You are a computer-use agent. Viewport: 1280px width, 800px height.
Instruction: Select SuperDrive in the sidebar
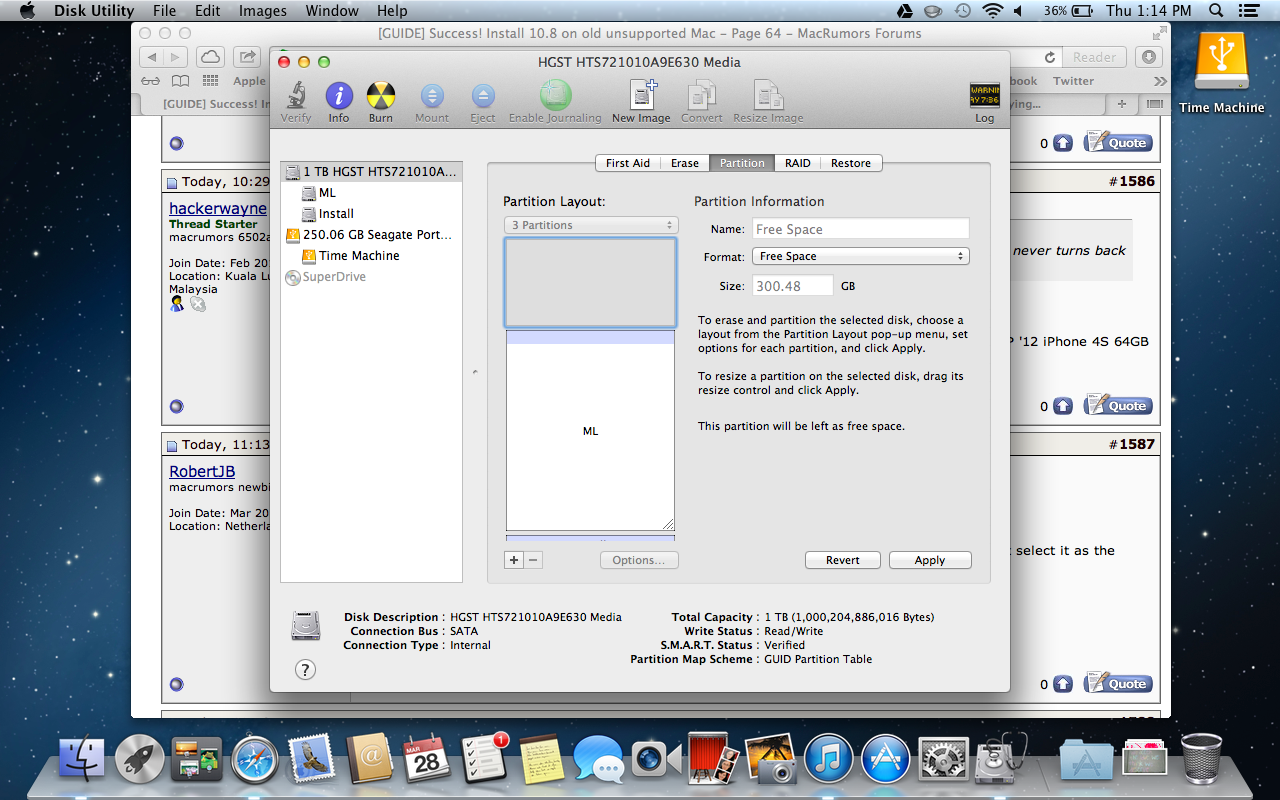[x=371, y=277]
